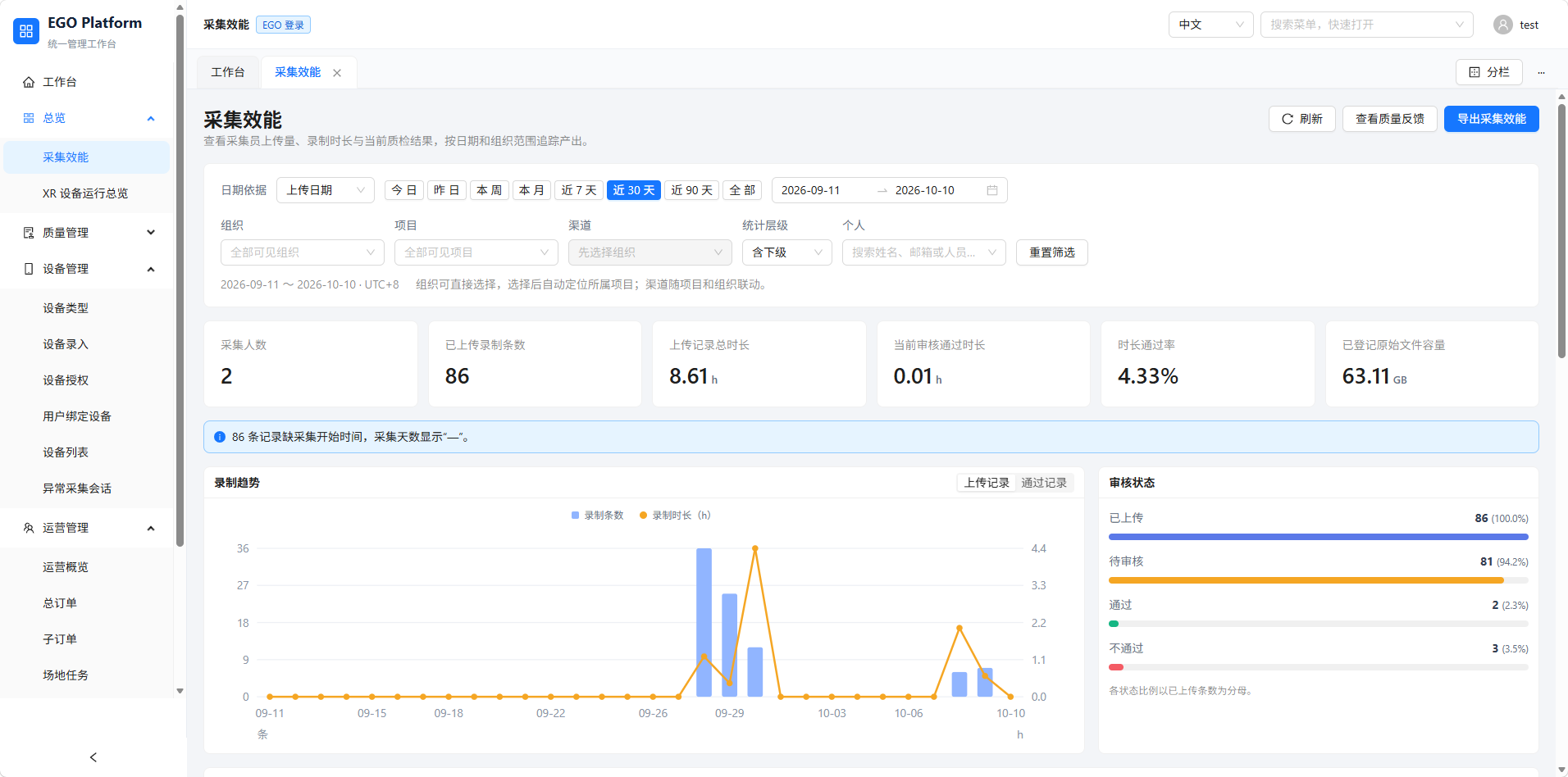The width and height of the screenshot is (1568, 777).
Task: Click the 待审核 progress bar
Action: (1319, 580)
